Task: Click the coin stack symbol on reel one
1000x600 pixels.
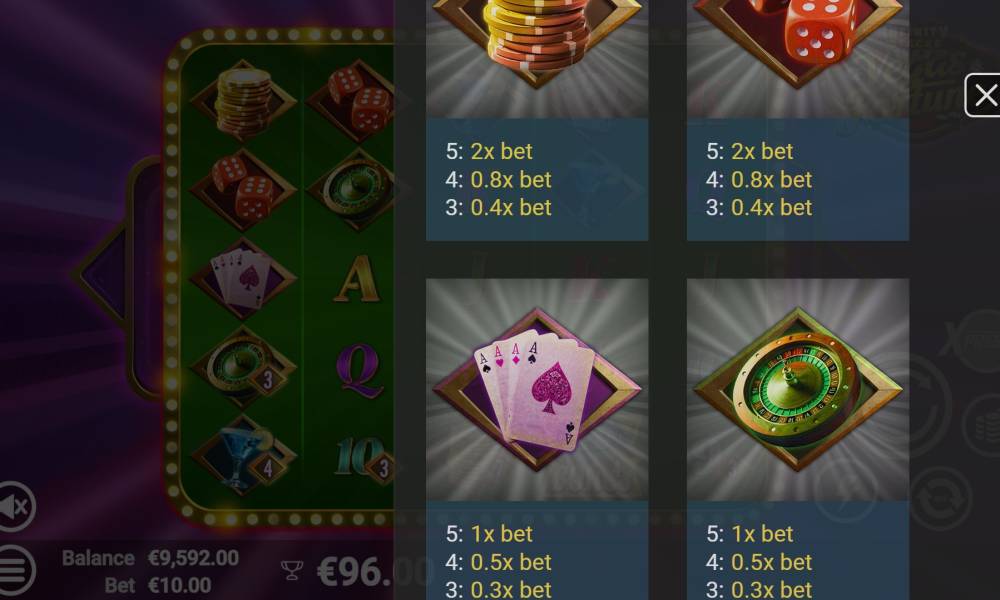Action: point(243,101)
